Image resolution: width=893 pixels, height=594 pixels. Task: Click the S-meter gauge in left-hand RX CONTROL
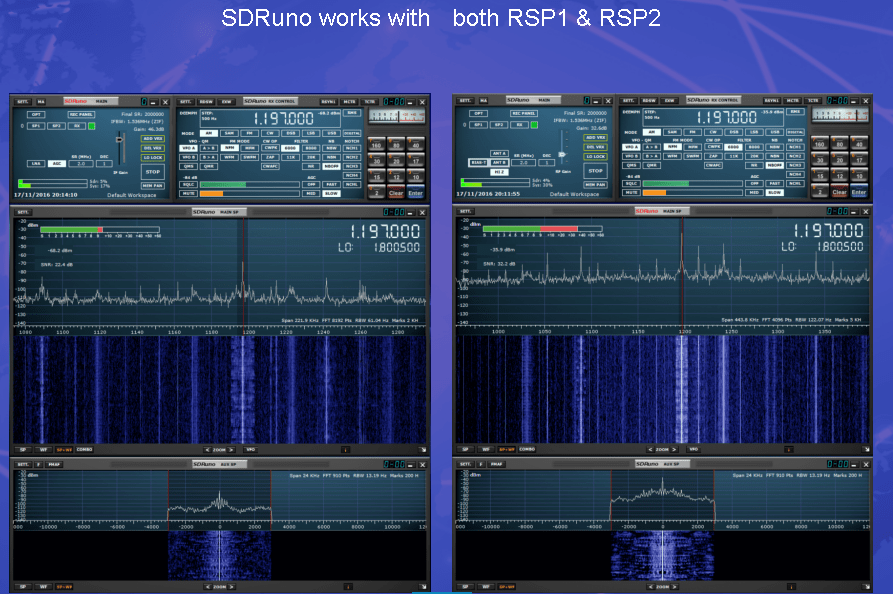pos(396,117)
